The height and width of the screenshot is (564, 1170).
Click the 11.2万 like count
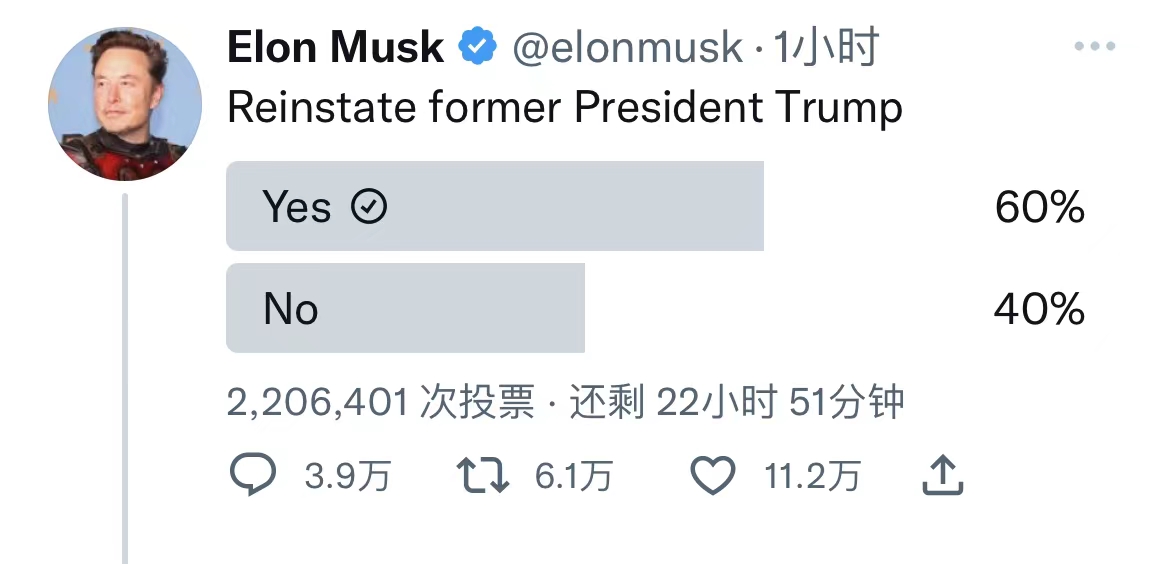pos(812,477)
